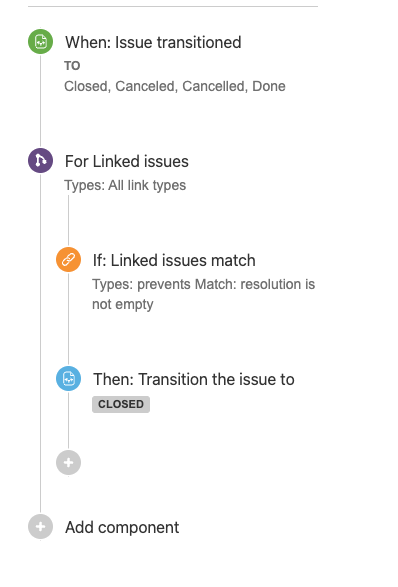Select the purple branch rule icon
This screenshot has width=398, height=587.
pos(40,161)
